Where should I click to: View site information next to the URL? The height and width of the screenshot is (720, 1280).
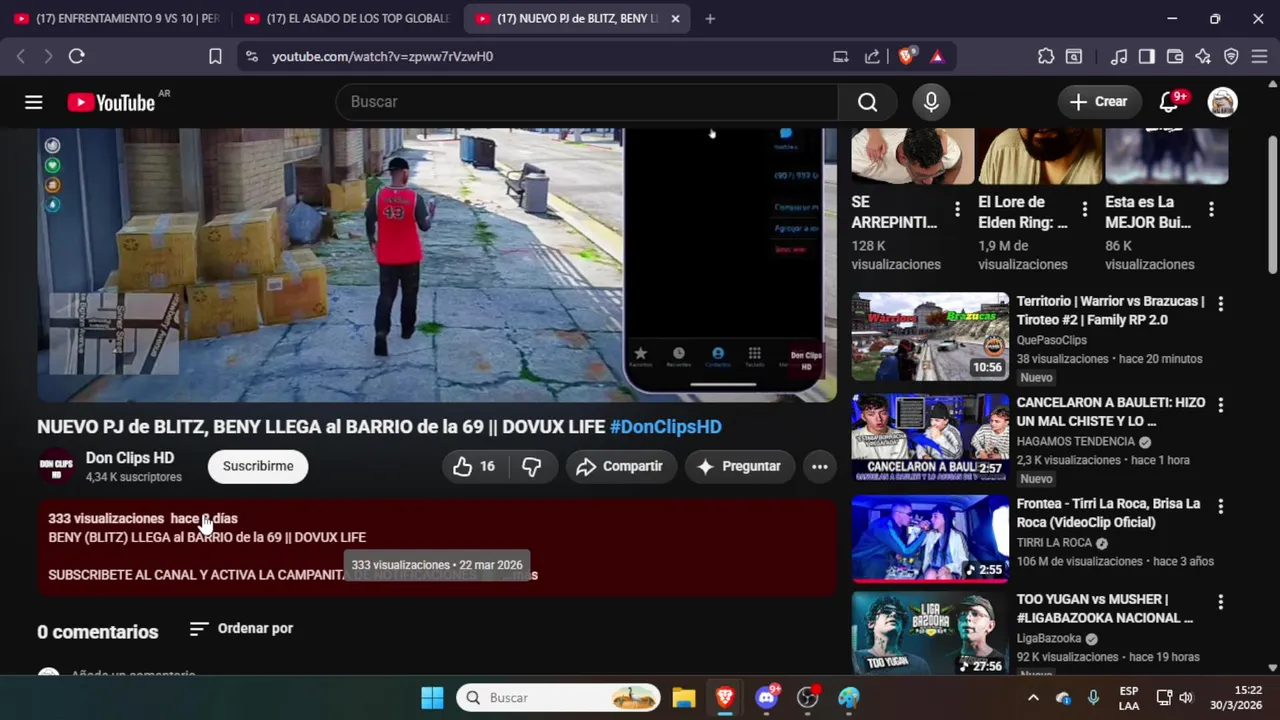click(x=251, y=57)
